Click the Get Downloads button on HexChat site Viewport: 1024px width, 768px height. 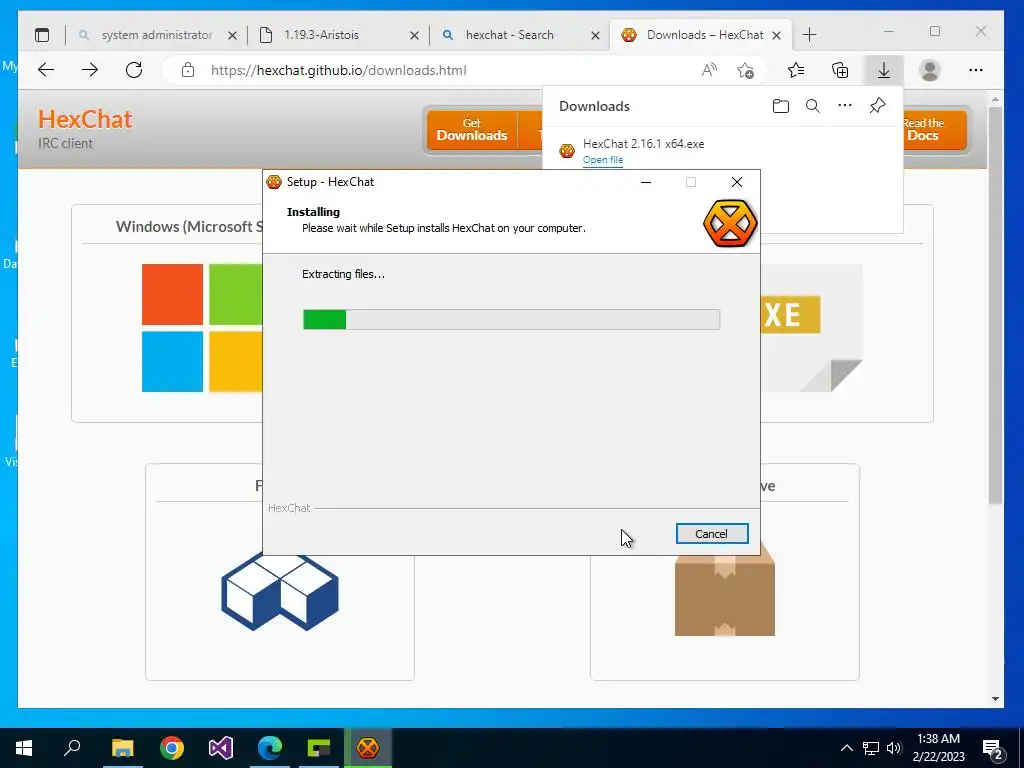(472, 129)
